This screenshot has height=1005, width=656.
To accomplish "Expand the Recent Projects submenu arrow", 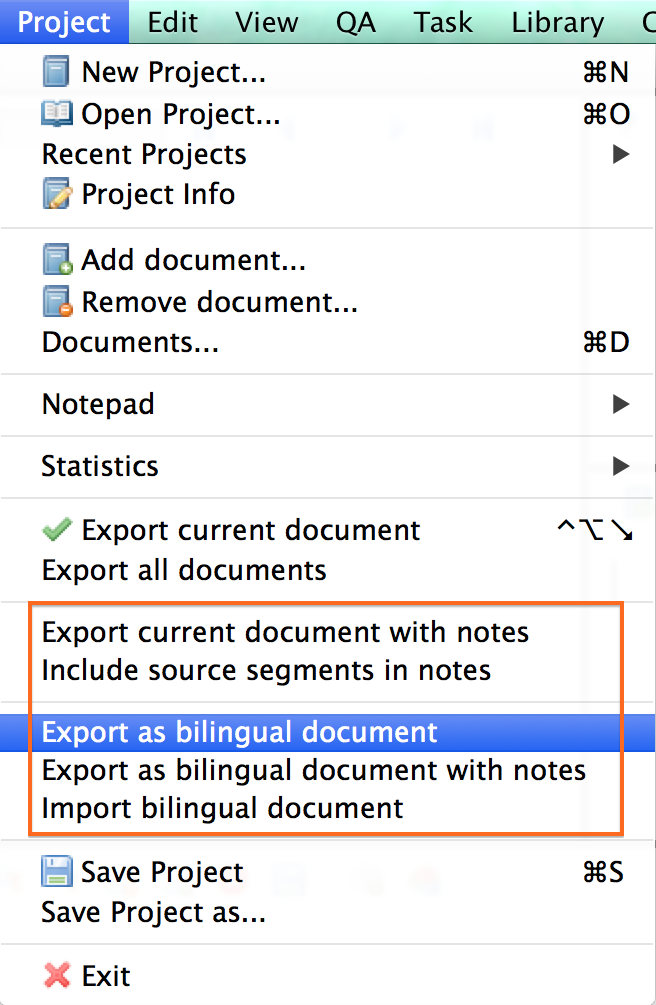I will pos(621,154).
